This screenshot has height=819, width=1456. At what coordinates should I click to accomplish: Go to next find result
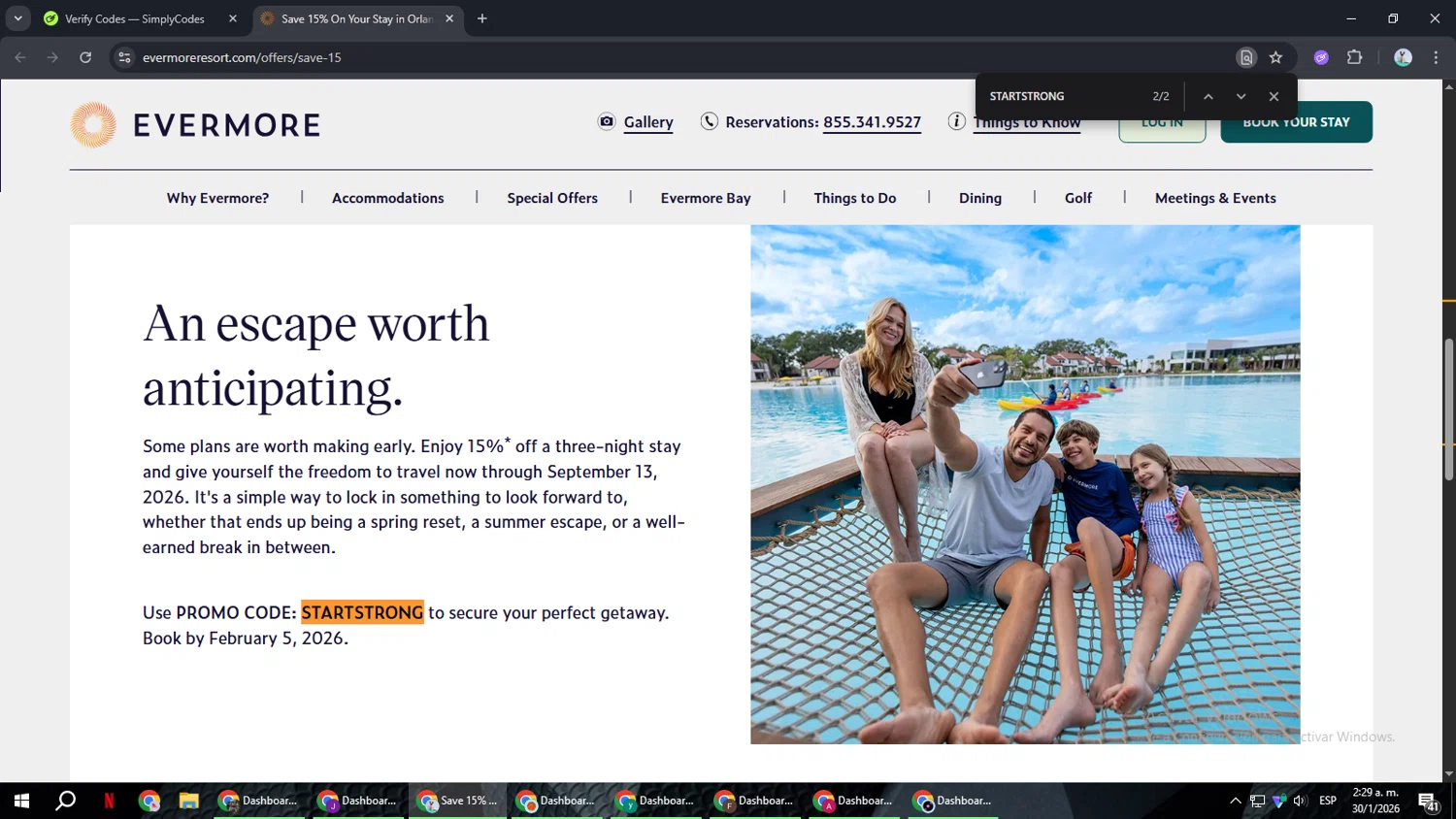tap(1241, 96)
